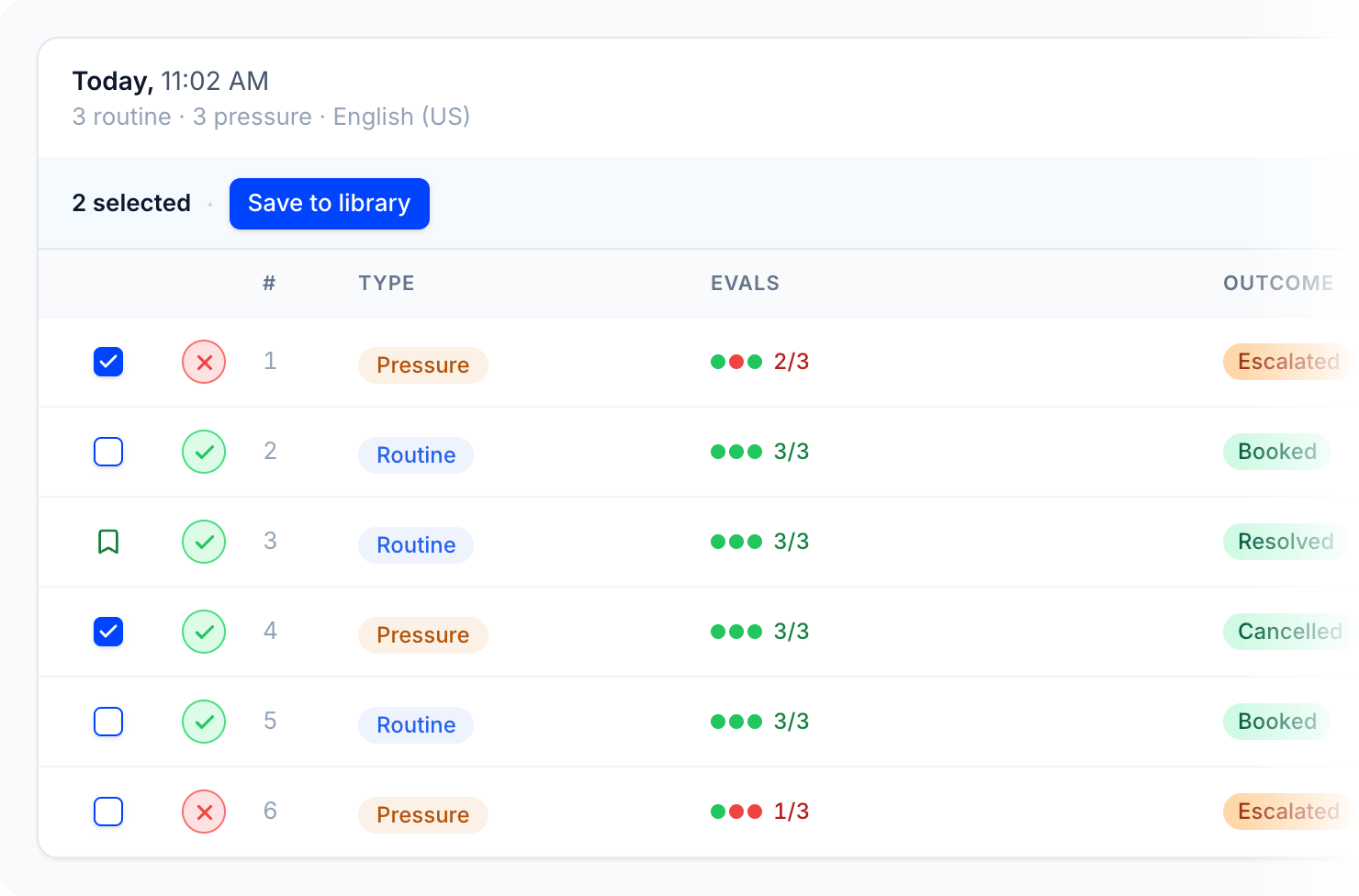The height and width of the screenshot is (896, 1359).
Task: Click the Pressure tag in row 1
Action: point(423,364)
